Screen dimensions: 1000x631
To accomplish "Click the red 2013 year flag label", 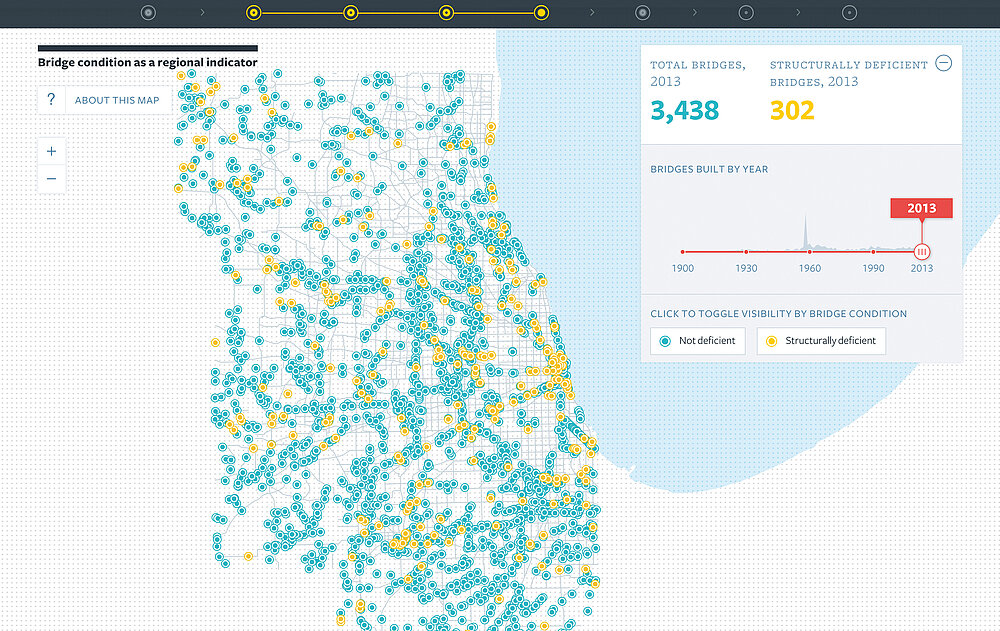I will [x=921, y=208].
